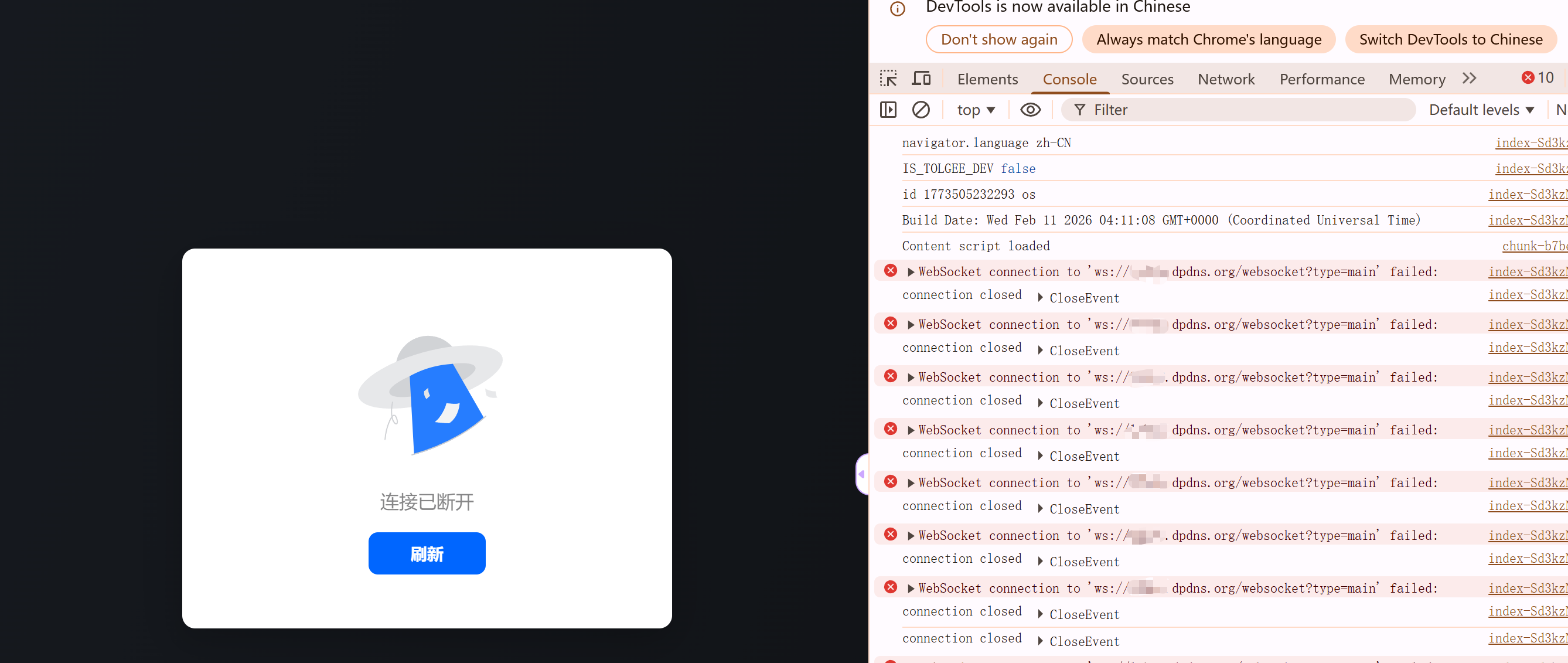Toggle the device toolbar icon
Image resolution: width=1568 pixels, height=663 pixels.
coord(921,79)
